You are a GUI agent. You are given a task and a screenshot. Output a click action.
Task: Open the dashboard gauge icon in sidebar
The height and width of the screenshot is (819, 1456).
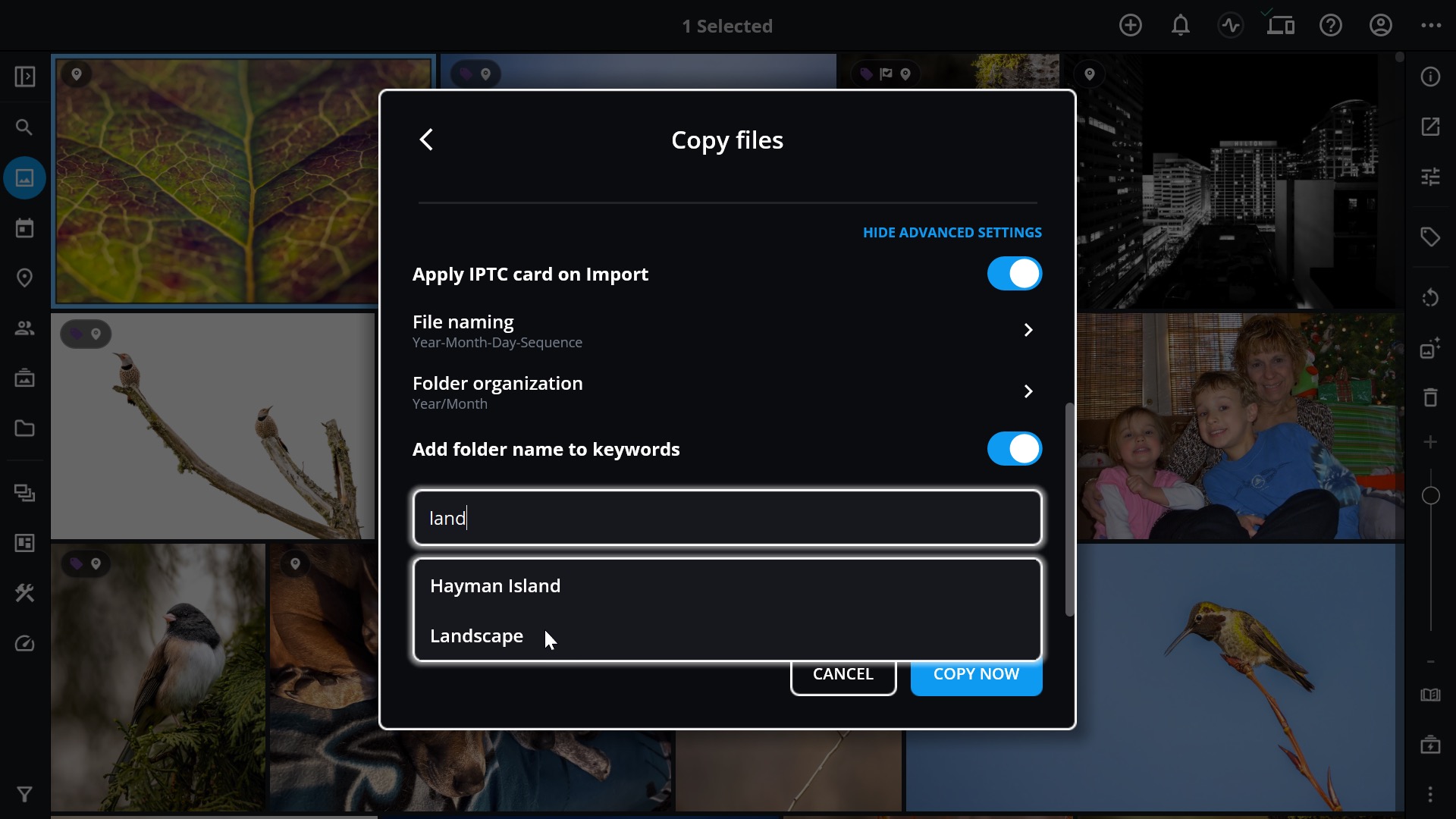25,644
